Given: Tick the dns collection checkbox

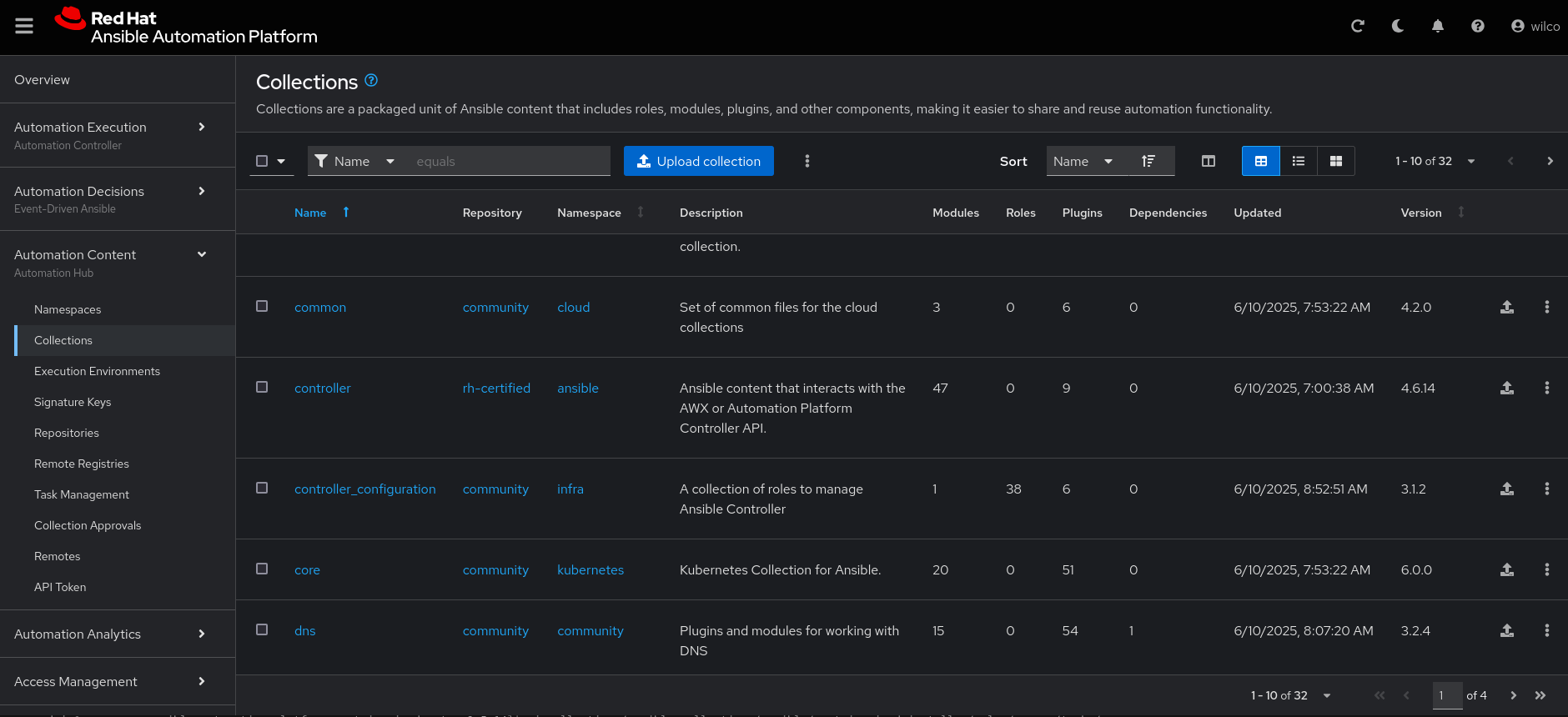Looking at the screenshot, I should pyautogui.click(x=262, y=629).
